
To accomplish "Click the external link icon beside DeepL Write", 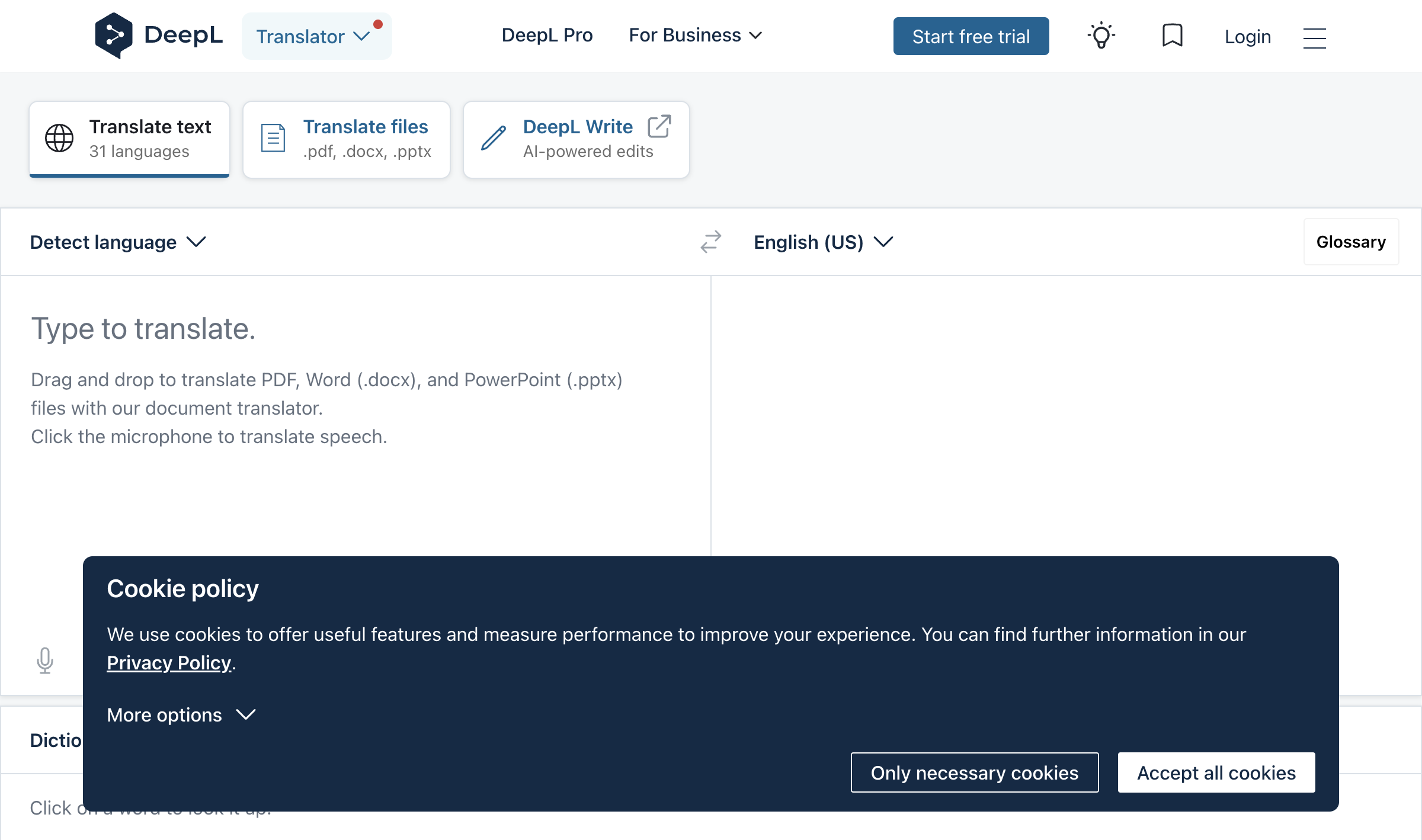I will click(659, 126).
